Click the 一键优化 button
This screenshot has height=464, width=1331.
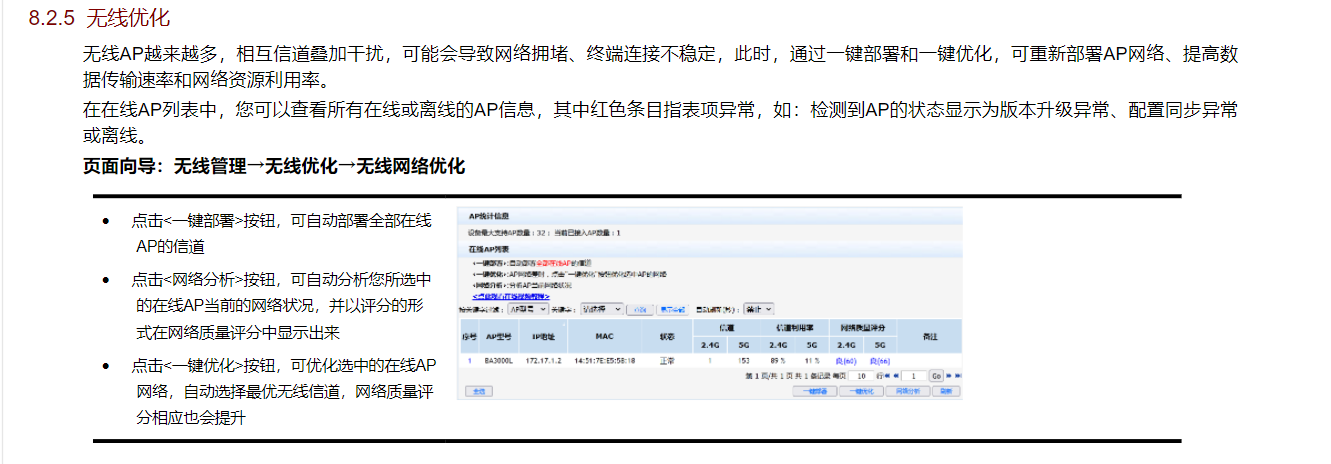(862, 391)
